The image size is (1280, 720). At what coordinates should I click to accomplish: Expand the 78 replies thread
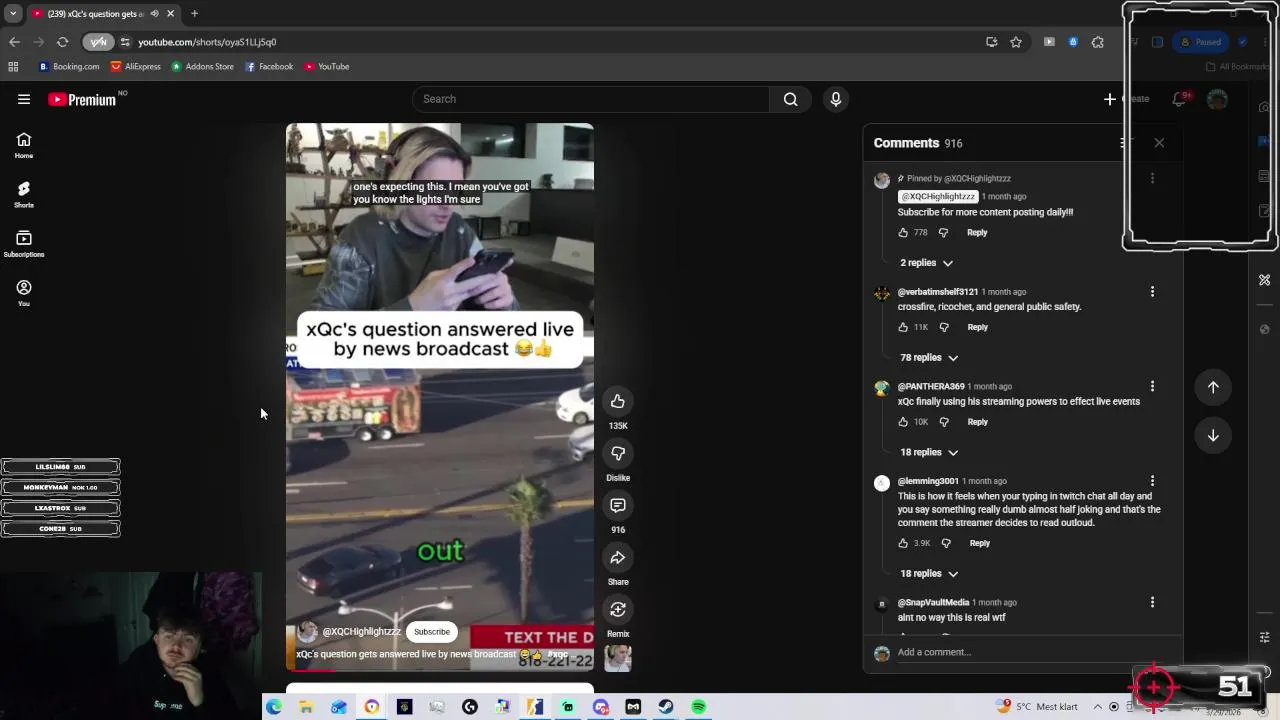(929, 357)
